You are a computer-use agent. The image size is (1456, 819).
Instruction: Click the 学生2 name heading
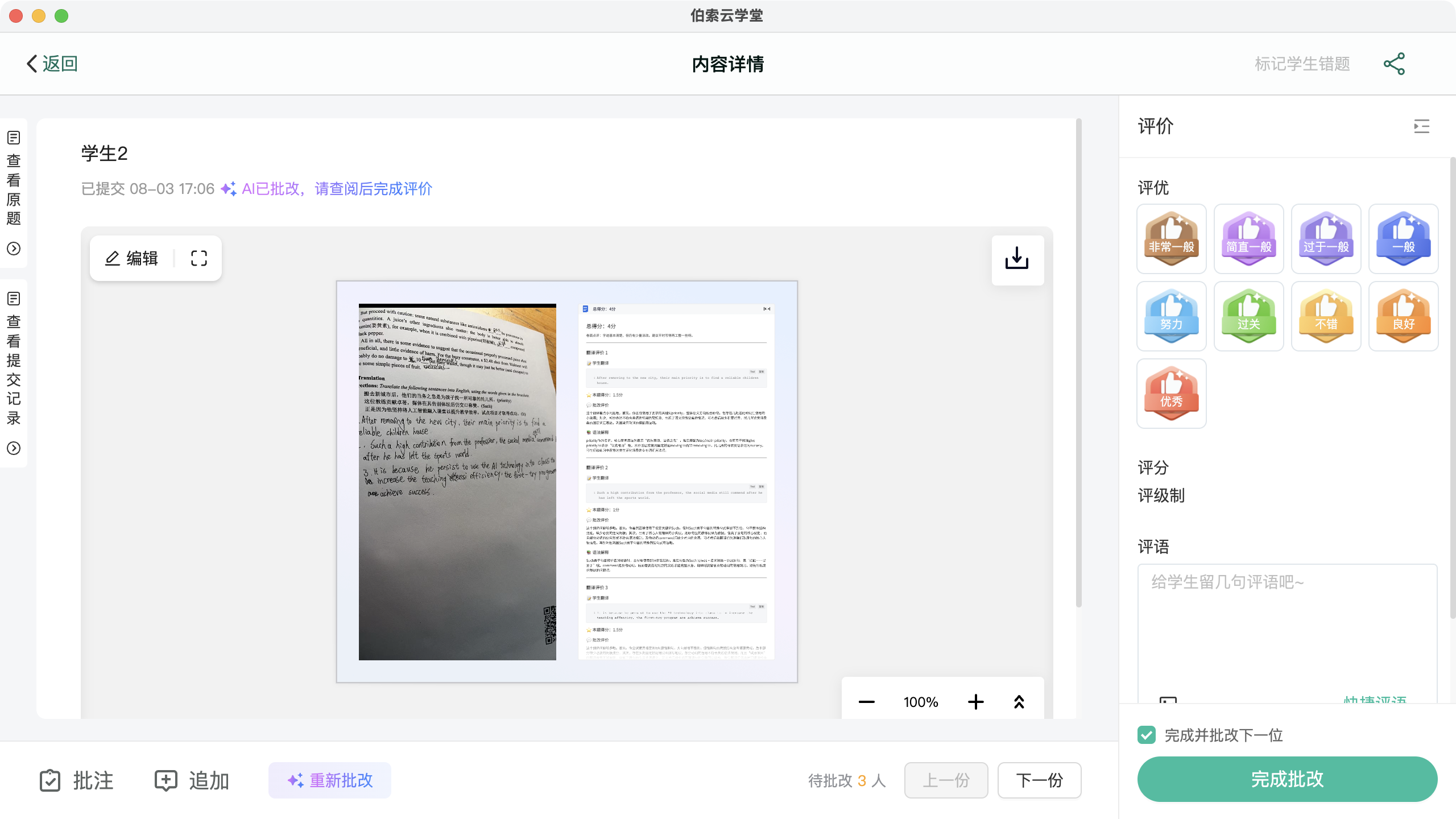click(x=105, y=153)
